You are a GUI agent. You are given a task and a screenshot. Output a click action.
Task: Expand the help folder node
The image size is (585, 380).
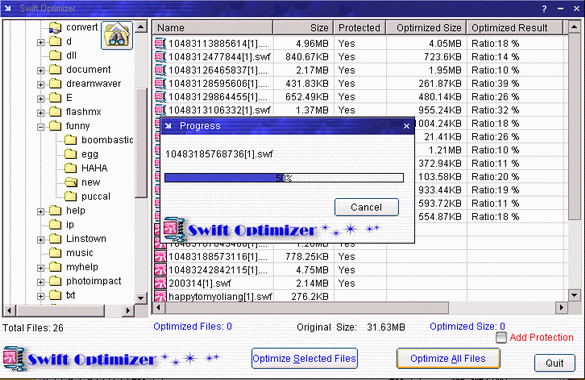[41, 211]
